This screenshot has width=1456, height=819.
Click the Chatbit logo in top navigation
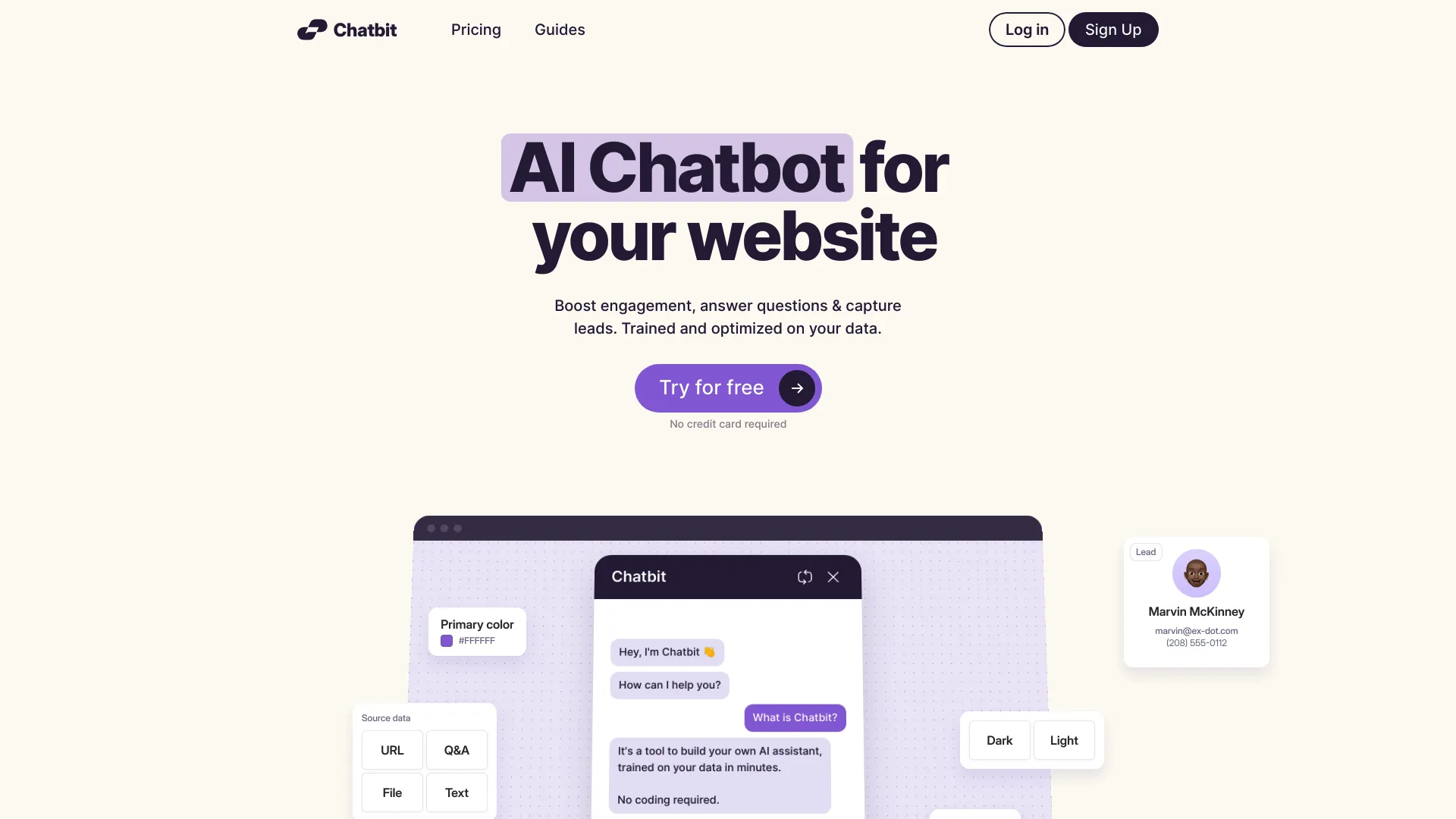click(x=347, y=29)
